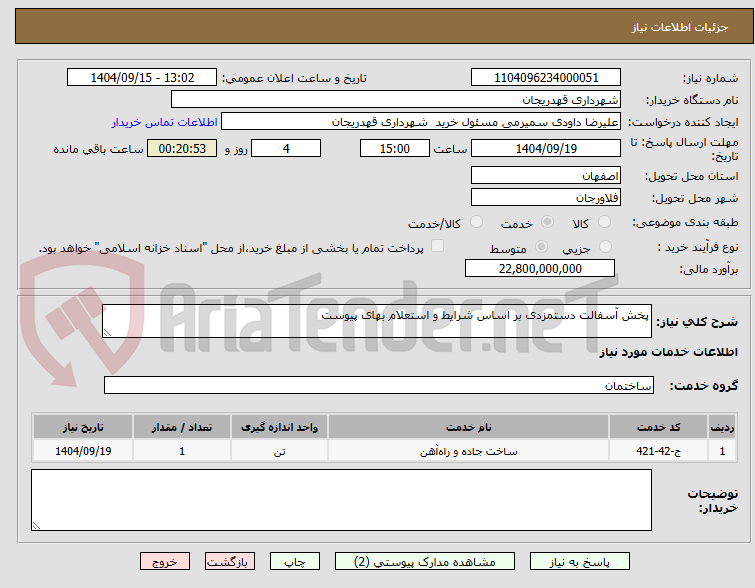Toggle the اسناد خزانه اسلامی payment checkbox
755x588 pixels.
point(437,246)
